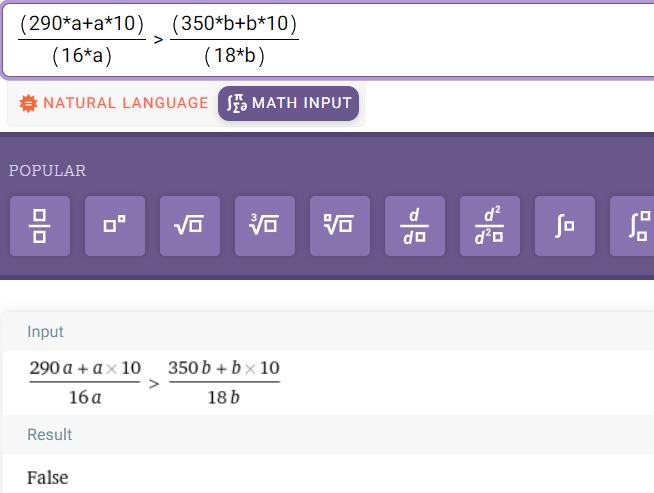Switch to Natural Language input mode
This screenshot has width=654, height=493.
pos(113,103)
